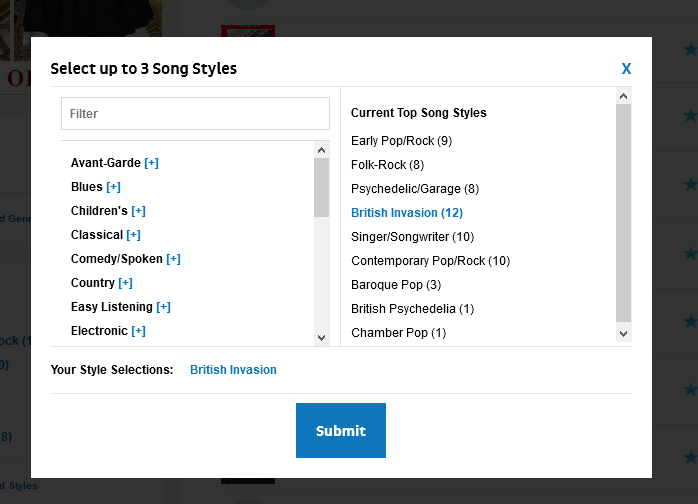This screenshot has width=698, height=504.
Task: Select Singer/Songwriter (10) style
Action: (x=412, y=237)
